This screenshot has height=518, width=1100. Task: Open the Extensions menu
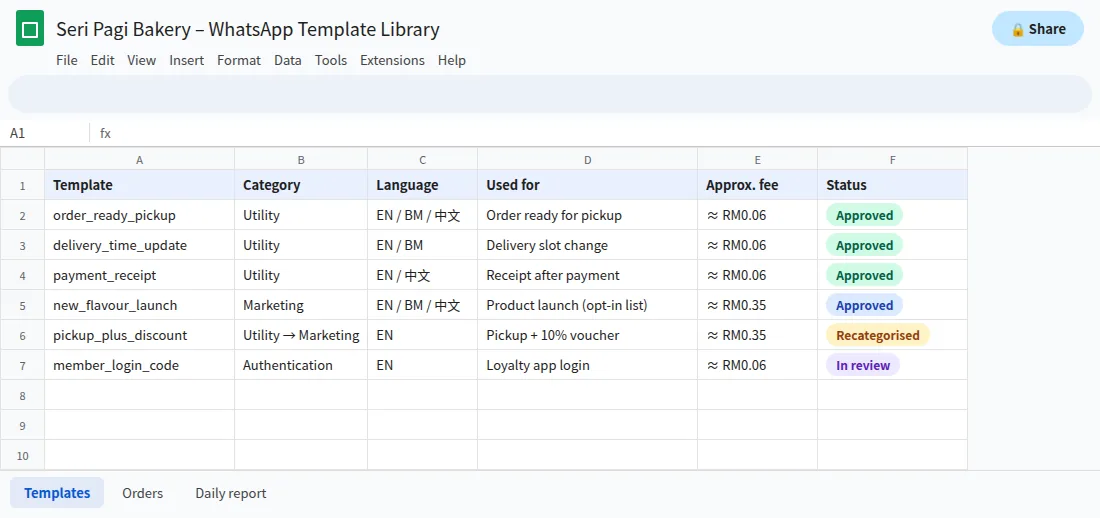(392, 60)
